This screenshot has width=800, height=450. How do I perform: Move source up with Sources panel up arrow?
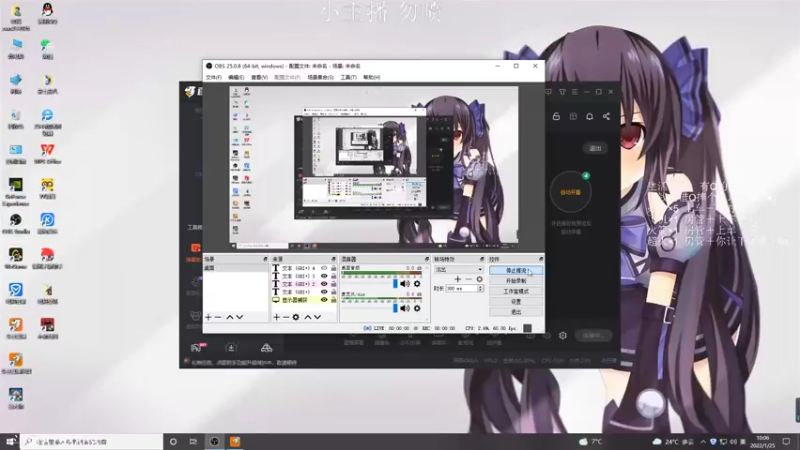pos(308,317)
